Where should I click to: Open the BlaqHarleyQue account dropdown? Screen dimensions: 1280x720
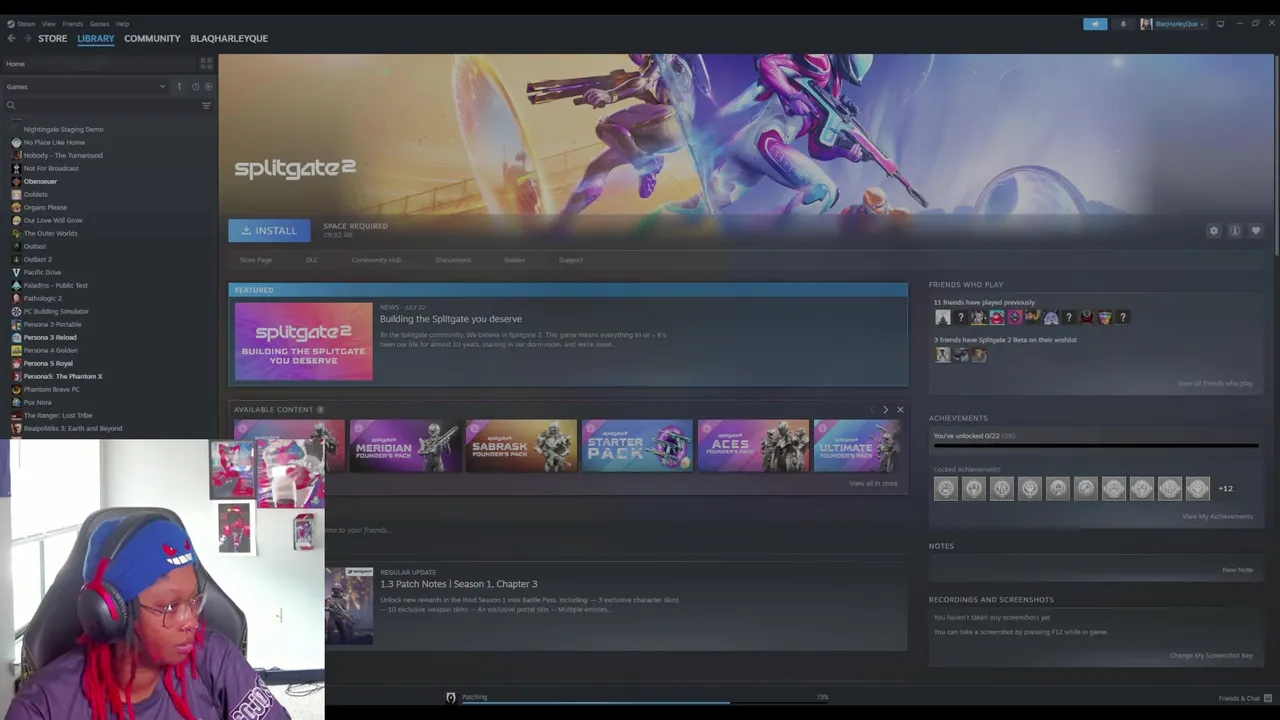[1172, 24]
